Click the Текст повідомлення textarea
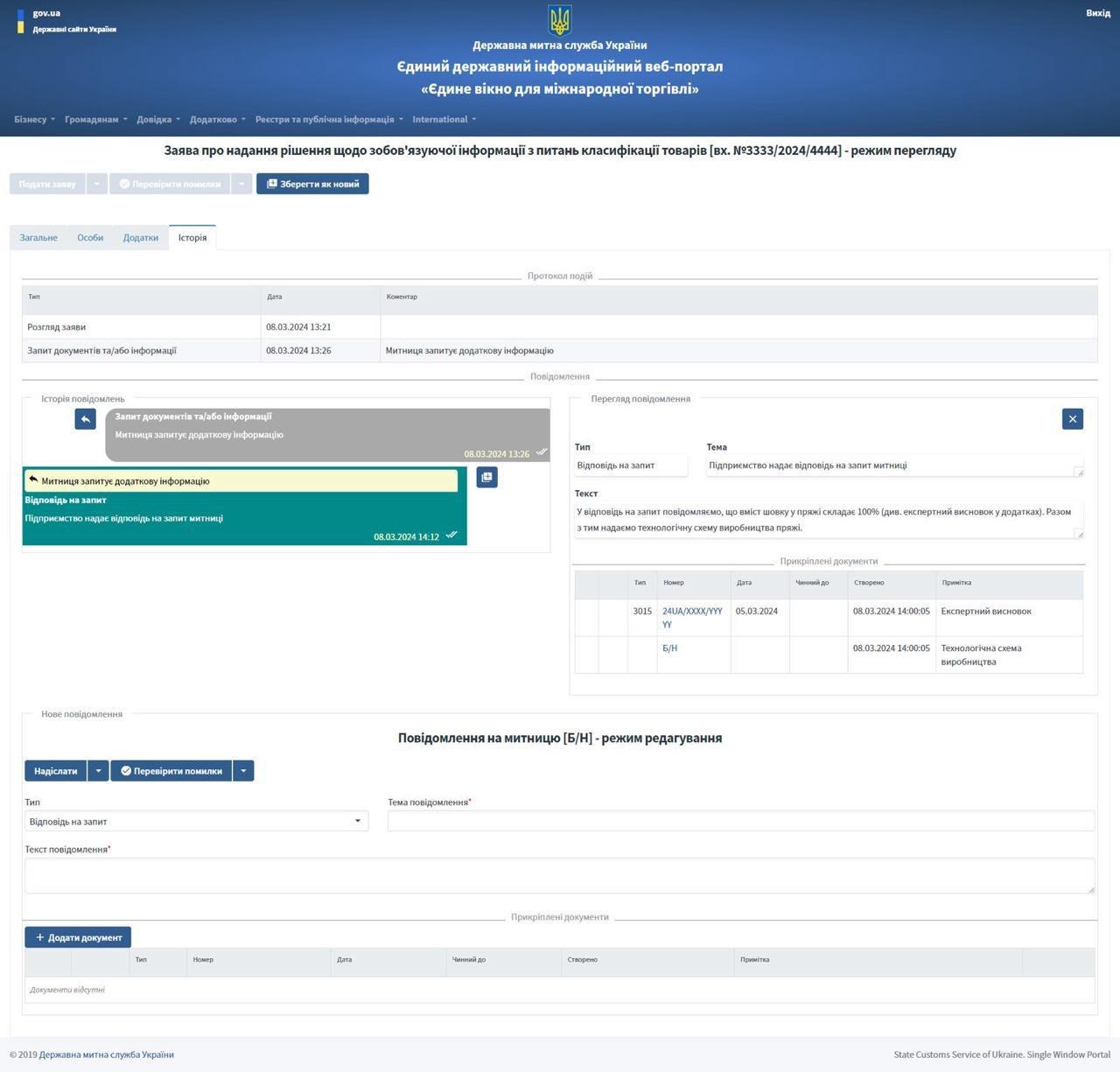The image size is (1120, 1072). click(560, 875)
